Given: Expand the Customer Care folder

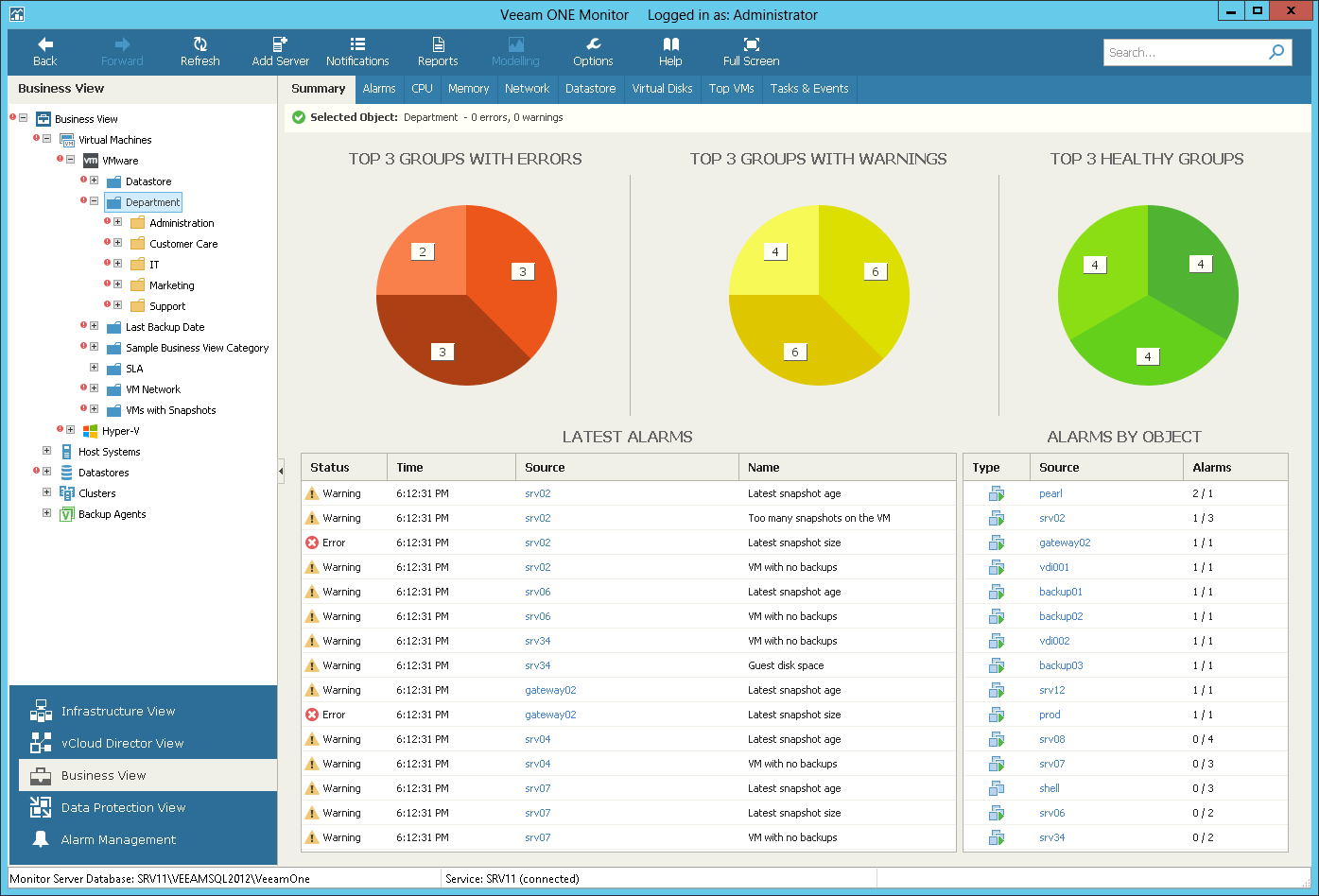Looking at the screenshot, I should (117, 243).
